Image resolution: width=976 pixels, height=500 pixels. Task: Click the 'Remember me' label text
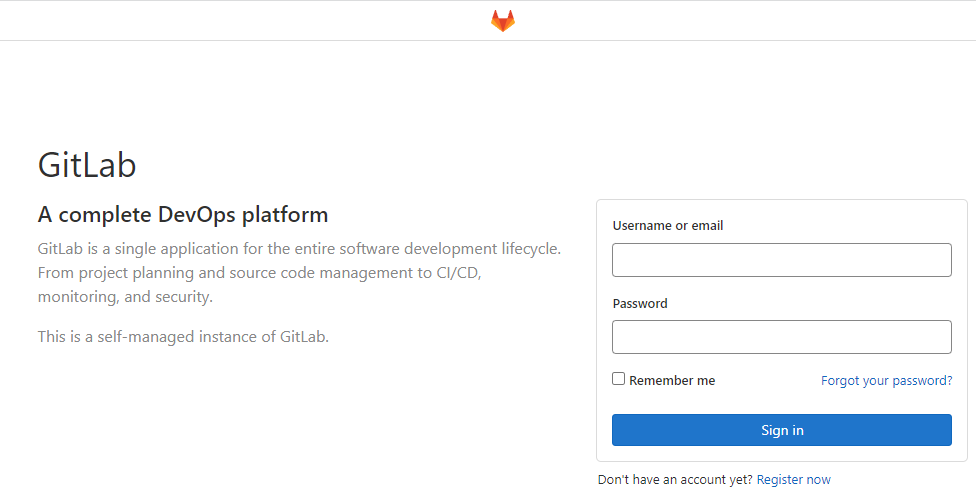click(x=672, y=380)
